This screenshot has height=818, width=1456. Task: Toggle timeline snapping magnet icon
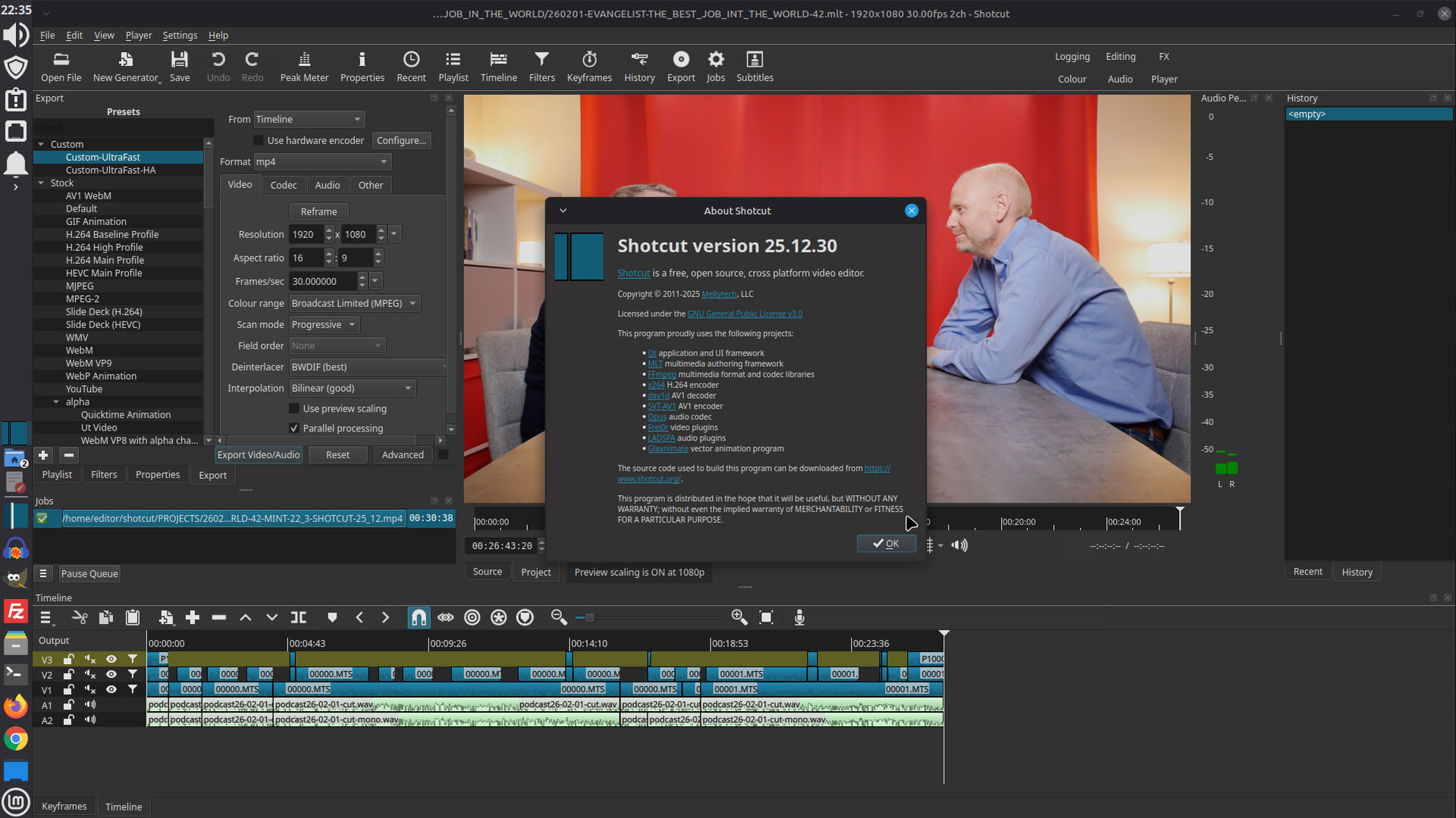coord(419,618)
